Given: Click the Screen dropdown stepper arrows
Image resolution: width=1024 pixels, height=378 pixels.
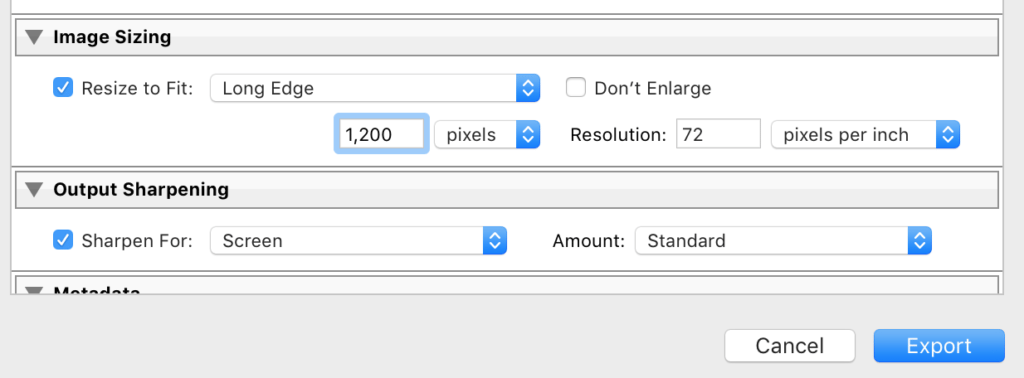Looking at the screenshot, I should click(495, 241).
